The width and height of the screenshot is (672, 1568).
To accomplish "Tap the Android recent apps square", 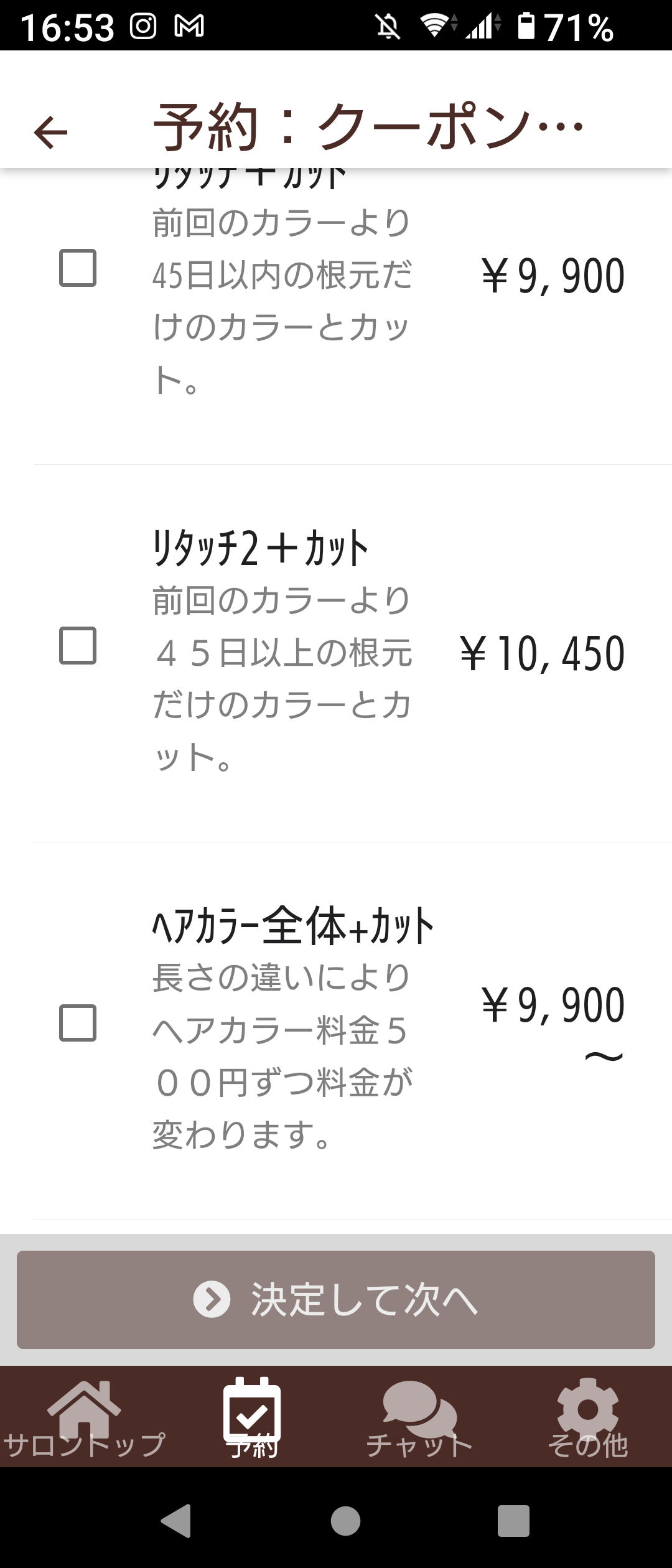I will 513,1521.
